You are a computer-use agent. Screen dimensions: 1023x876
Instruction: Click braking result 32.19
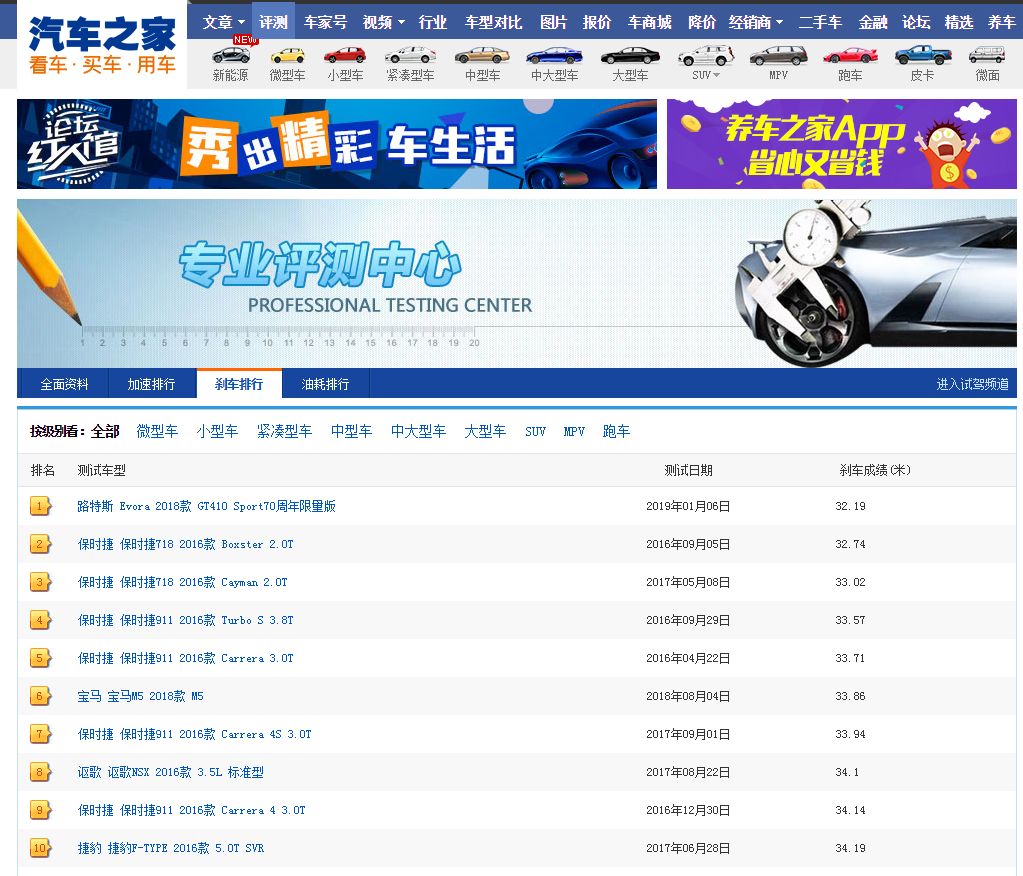pyautogui.click(x=850, y=506)
